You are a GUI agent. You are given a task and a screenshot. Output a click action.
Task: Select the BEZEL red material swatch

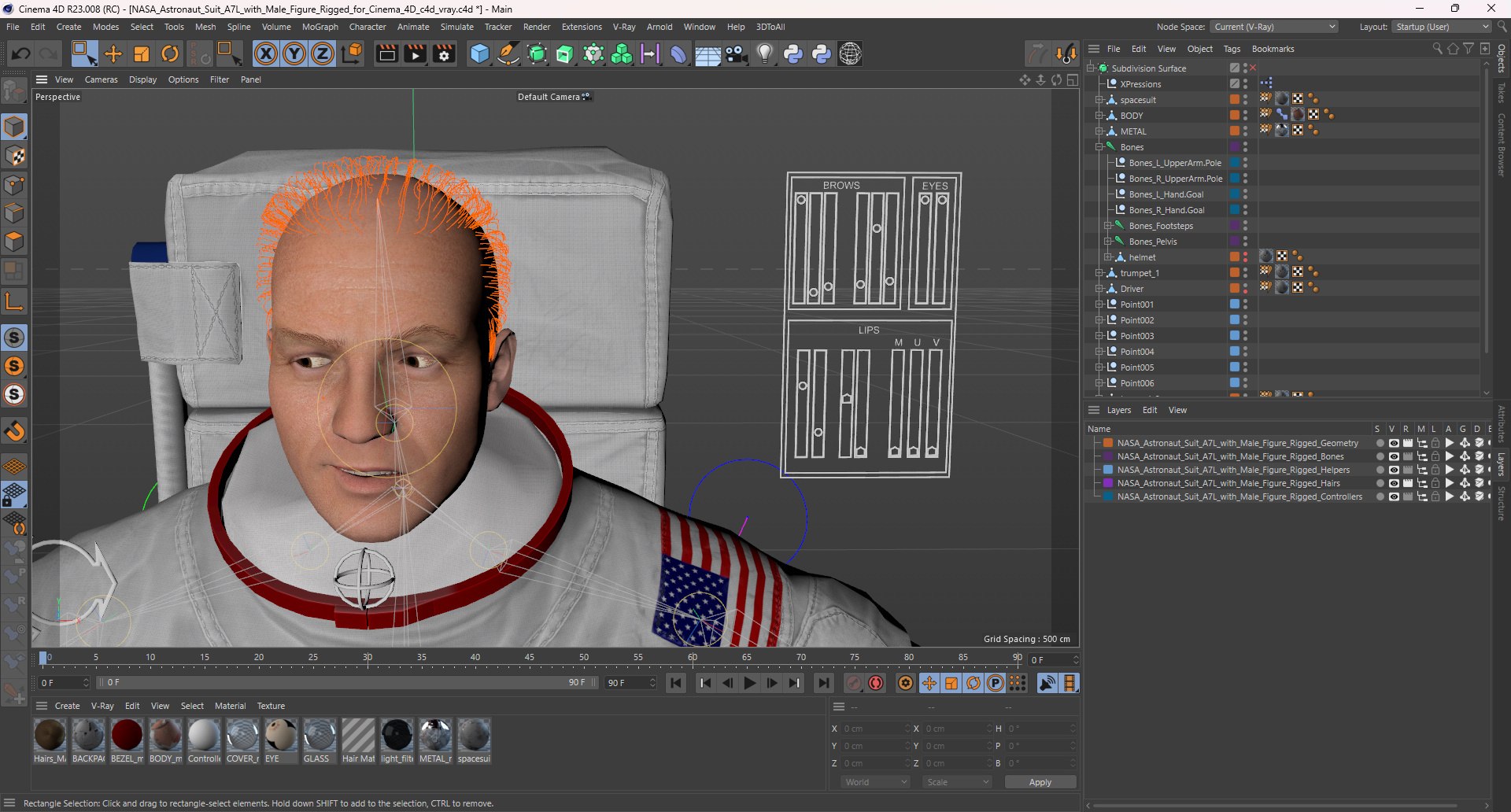127,735
